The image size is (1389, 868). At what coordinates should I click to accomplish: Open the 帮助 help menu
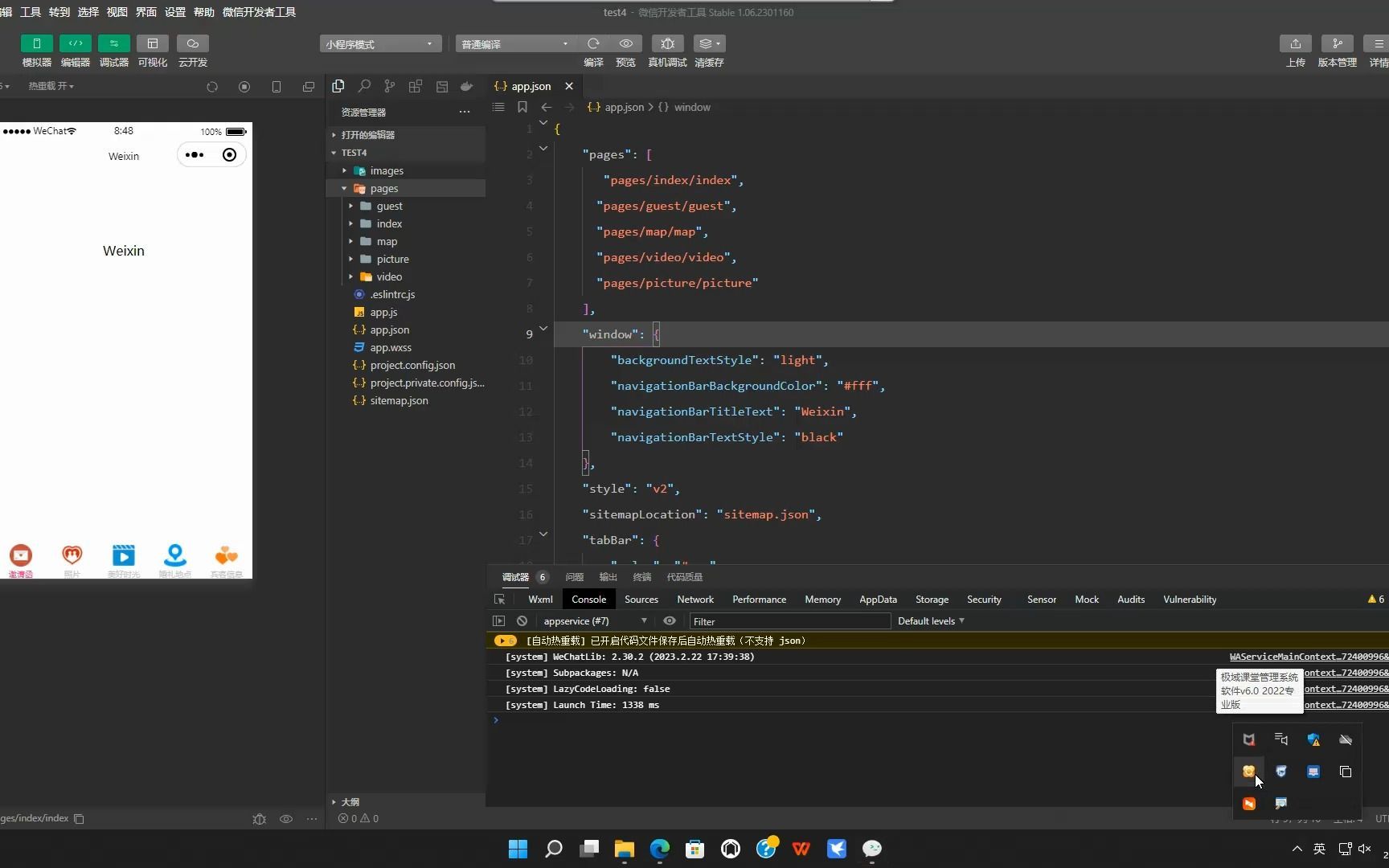(x=203, y=12)
